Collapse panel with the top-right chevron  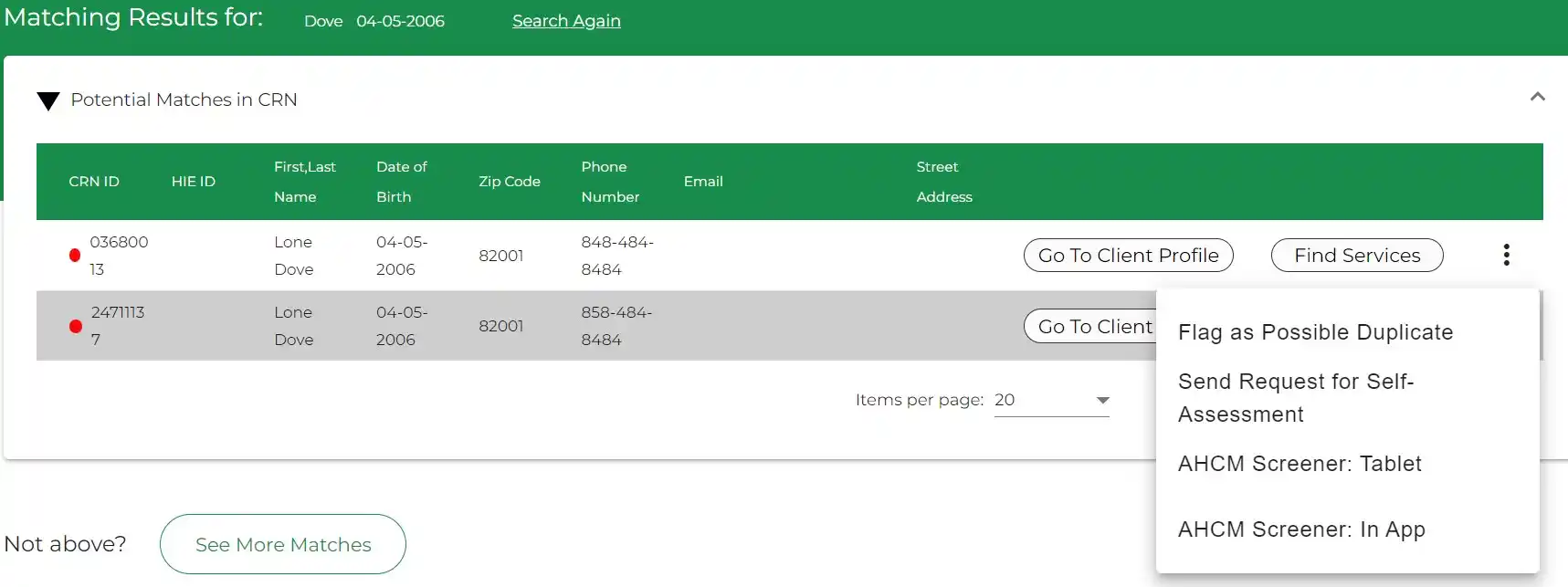tap(1537, 97)
